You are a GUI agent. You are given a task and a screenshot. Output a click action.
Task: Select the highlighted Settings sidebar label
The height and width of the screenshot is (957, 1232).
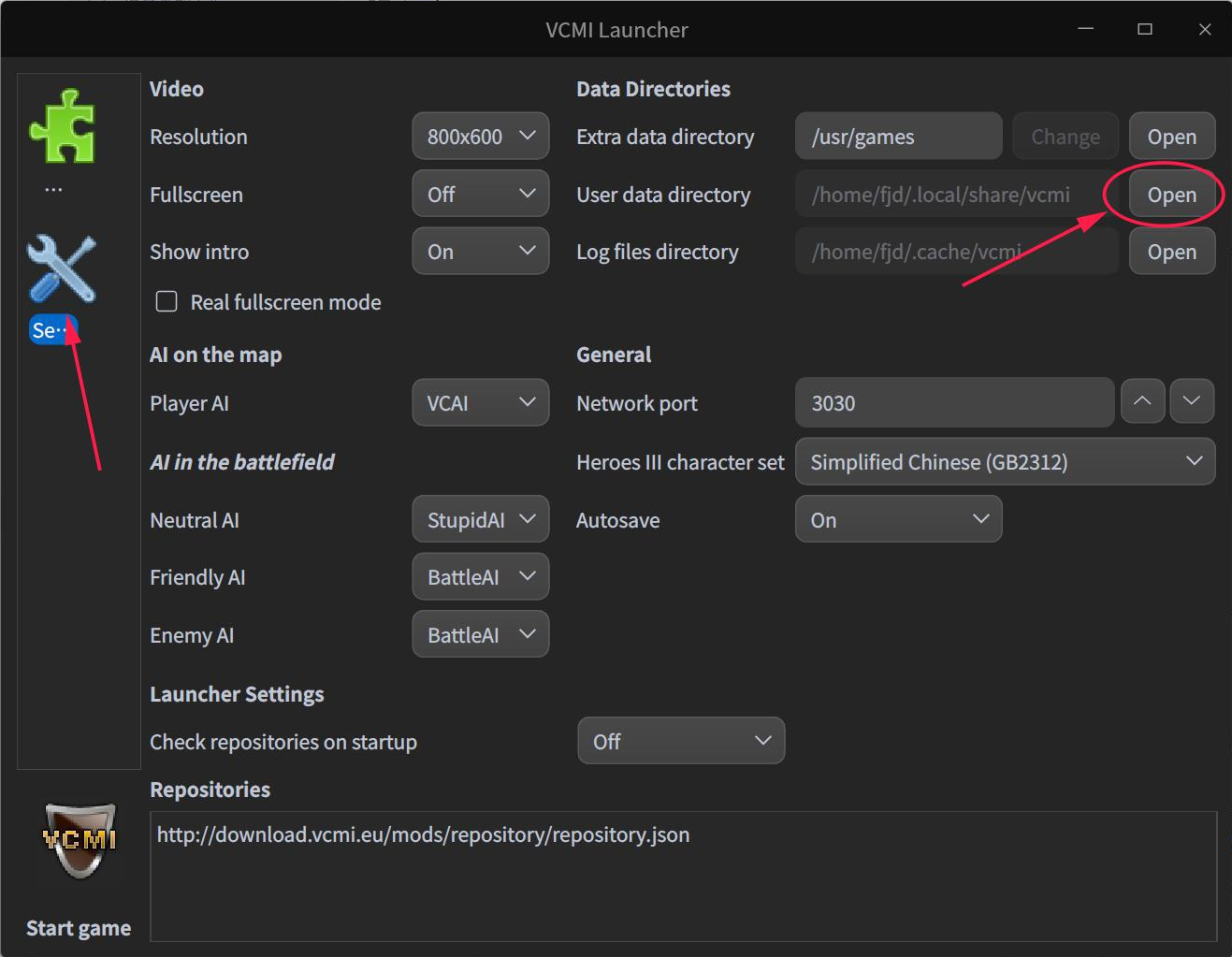tap(53, 329)
